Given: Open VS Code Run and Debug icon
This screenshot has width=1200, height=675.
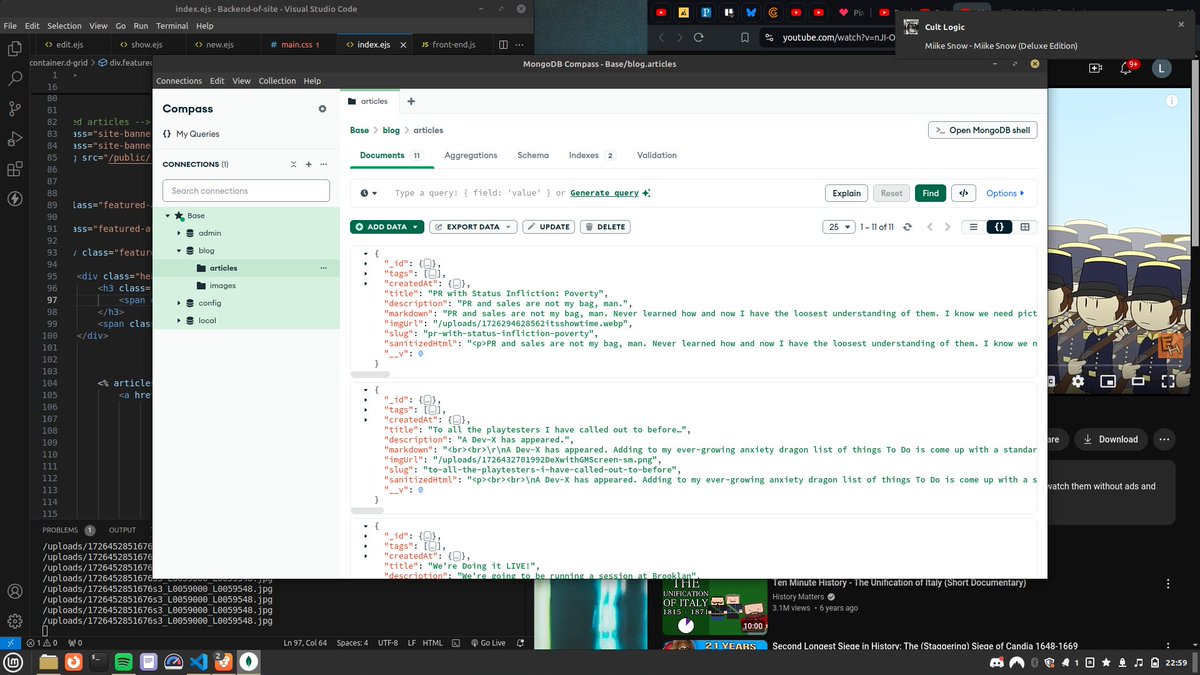Looking at the screenshot, I should [x=15, y=138].
